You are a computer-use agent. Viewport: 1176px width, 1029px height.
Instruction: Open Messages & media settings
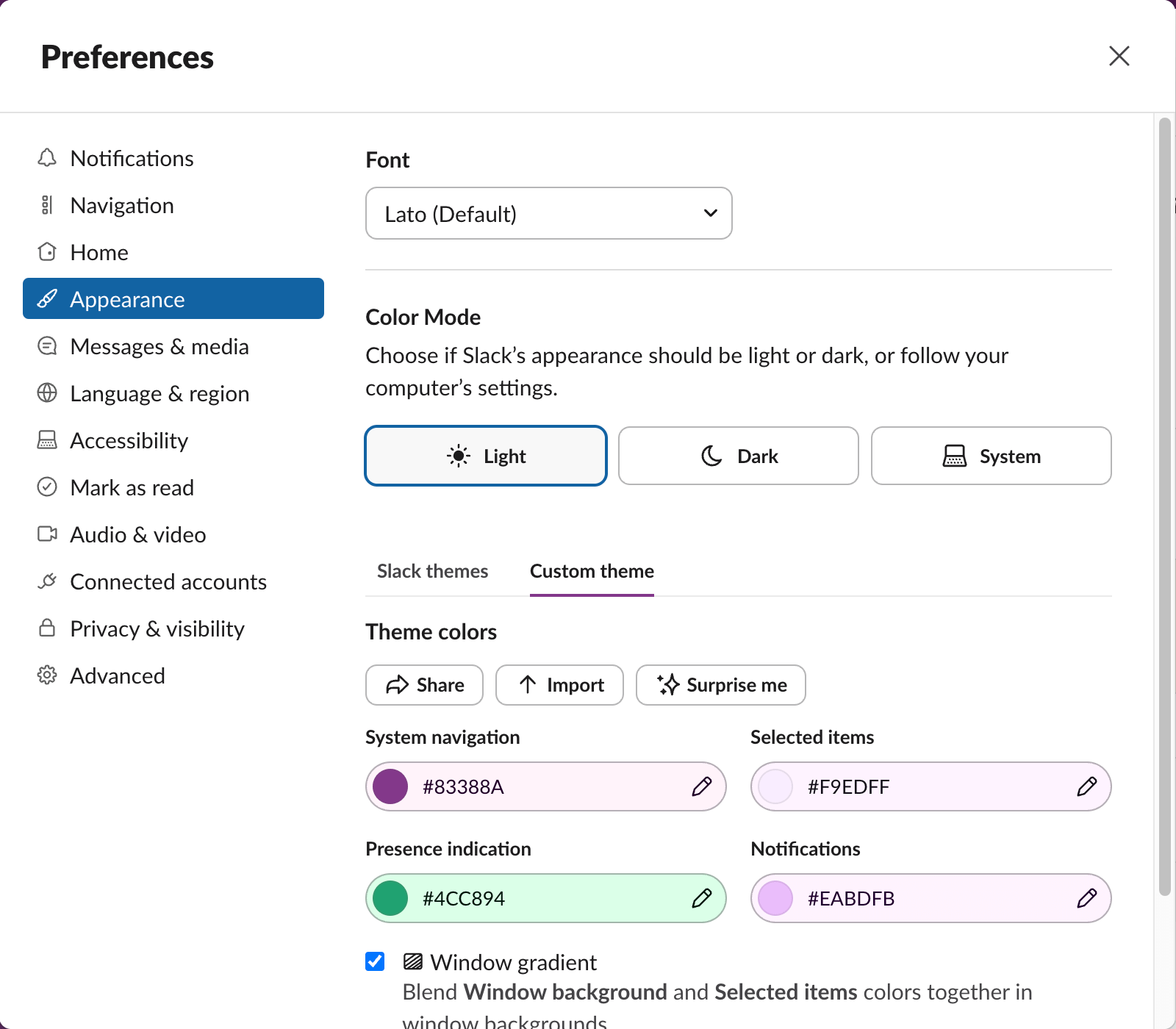(x=173, y=346)
